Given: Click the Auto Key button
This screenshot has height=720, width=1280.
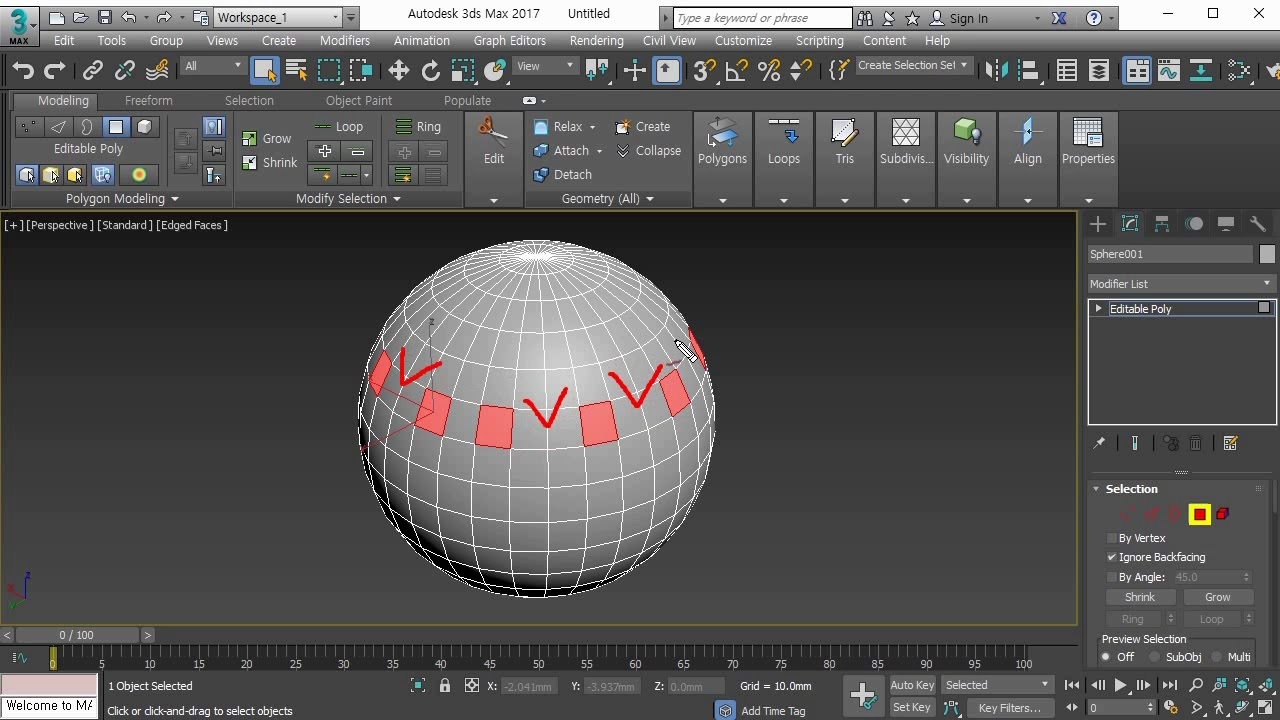Looking at the screenshot, I should (912, 685).
